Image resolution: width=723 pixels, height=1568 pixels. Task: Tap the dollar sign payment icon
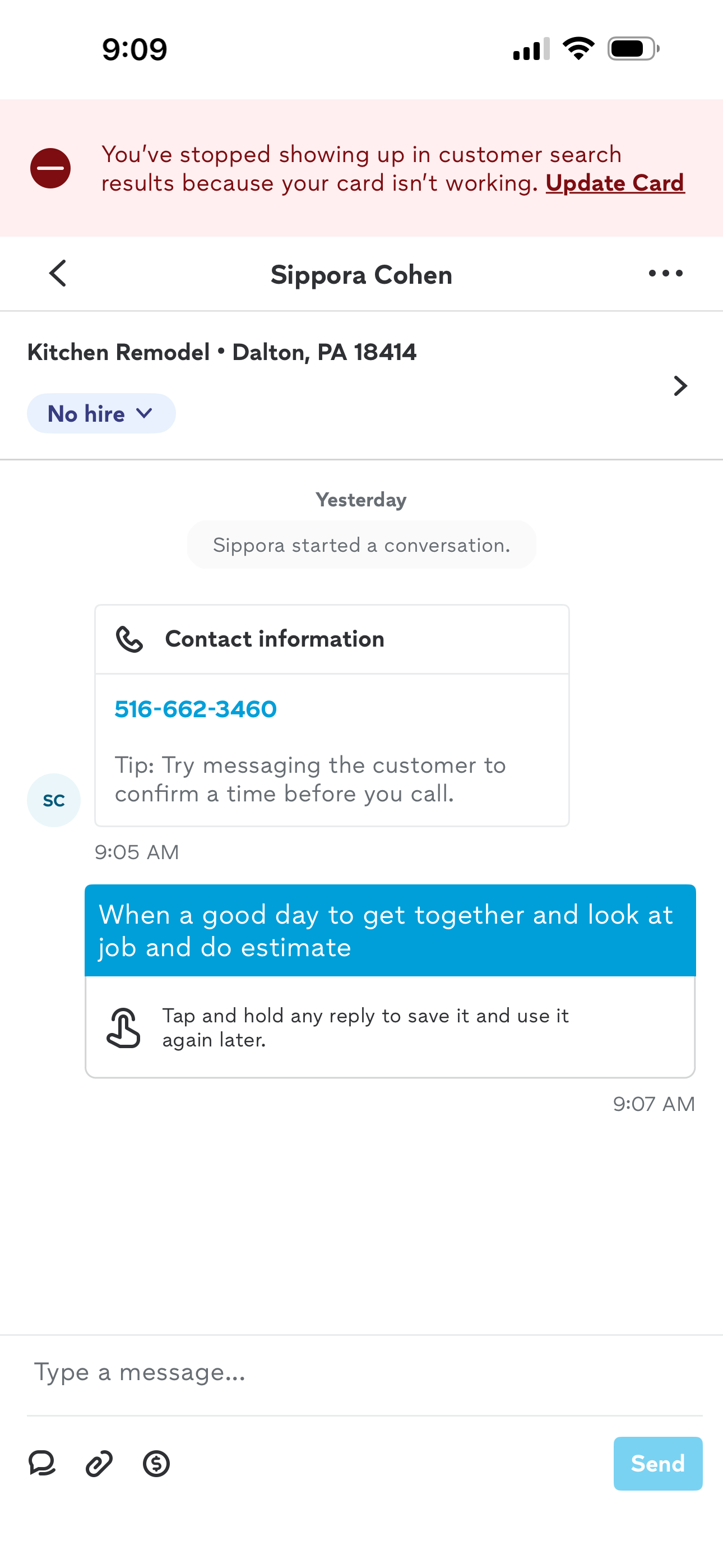tap(156, 1463)
